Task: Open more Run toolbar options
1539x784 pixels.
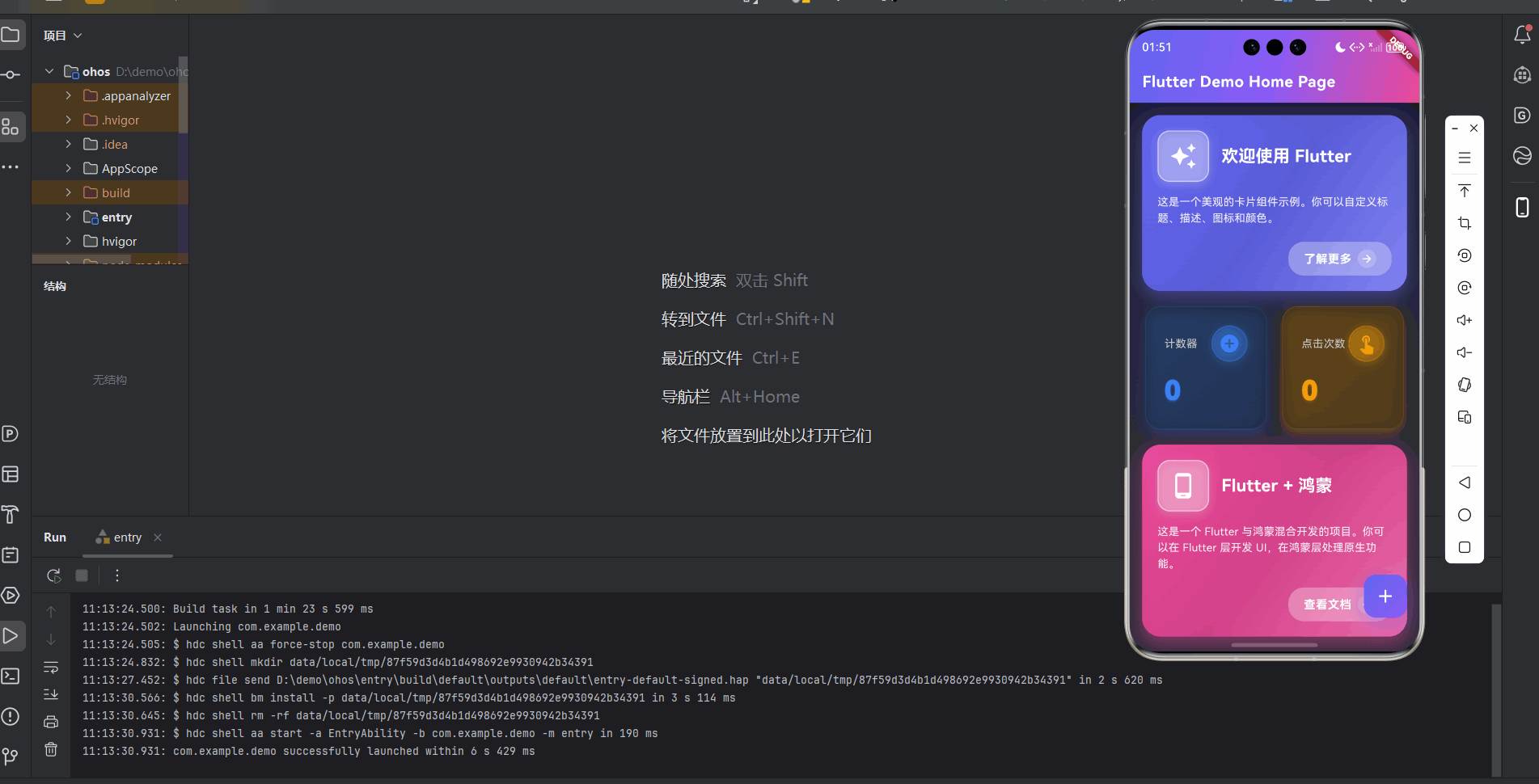Action: click(117, 575)
